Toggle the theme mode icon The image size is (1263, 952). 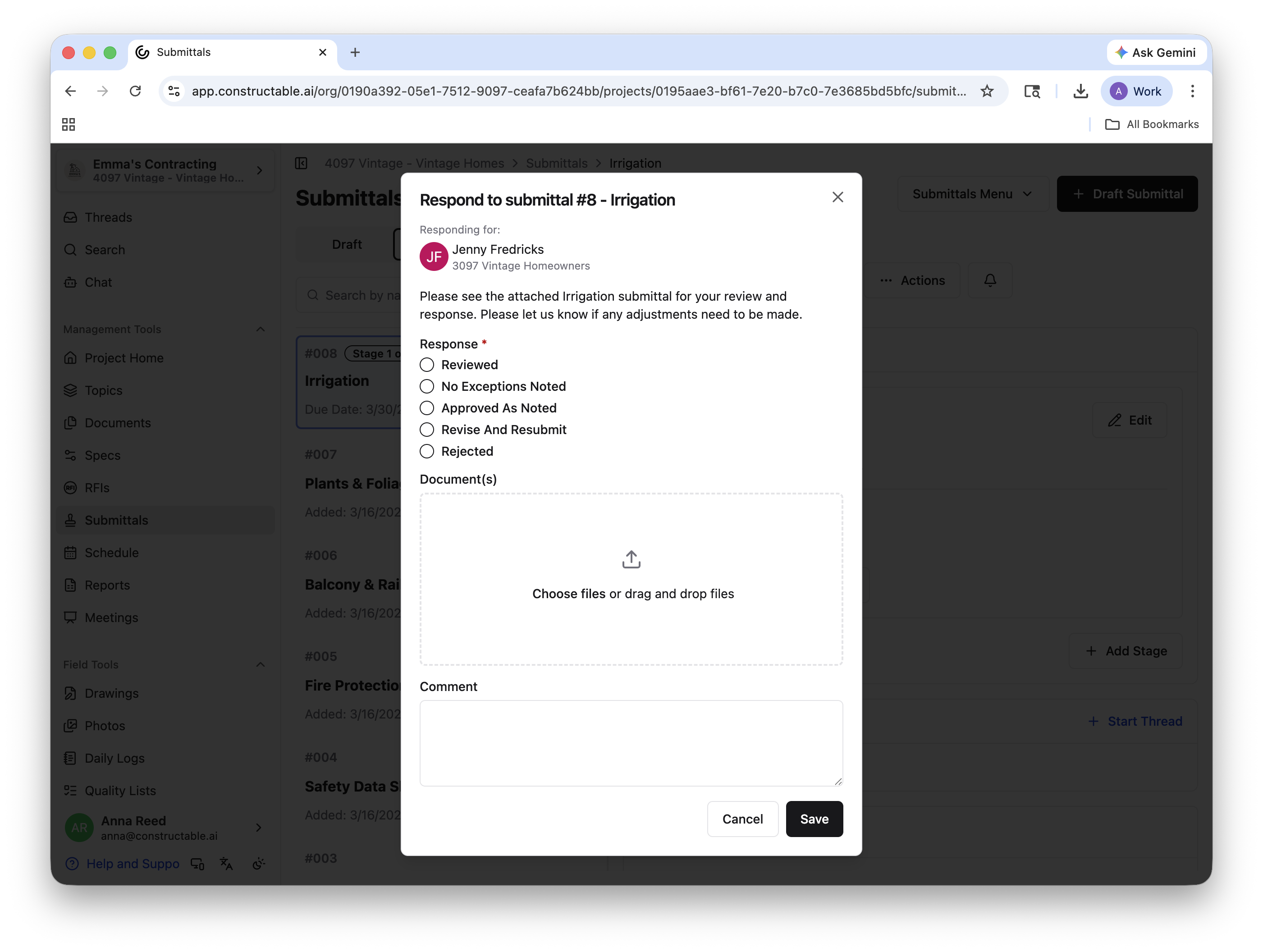coord(259,864)
